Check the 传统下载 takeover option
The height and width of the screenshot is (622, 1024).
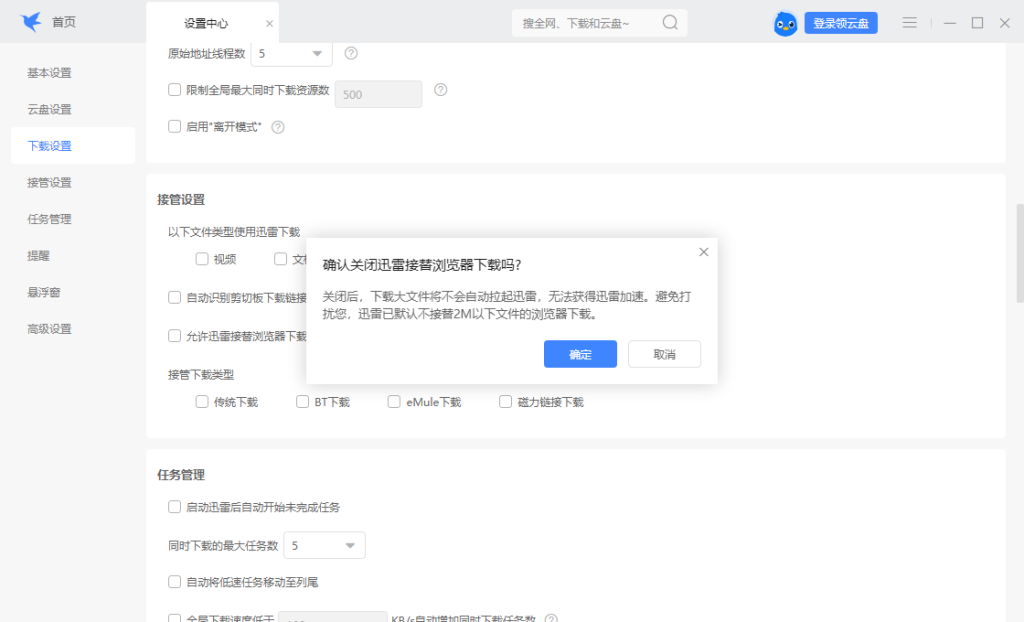pyautogui.click(x=201, y=401)
